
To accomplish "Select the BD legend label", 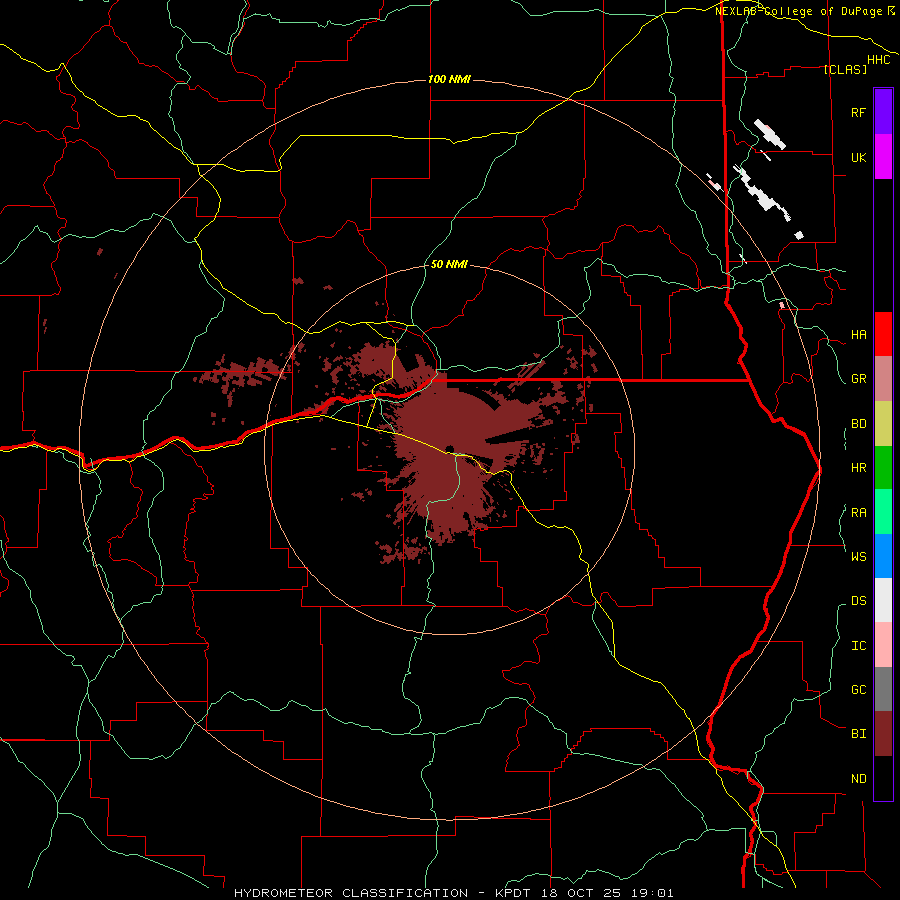I will (858, 424).
